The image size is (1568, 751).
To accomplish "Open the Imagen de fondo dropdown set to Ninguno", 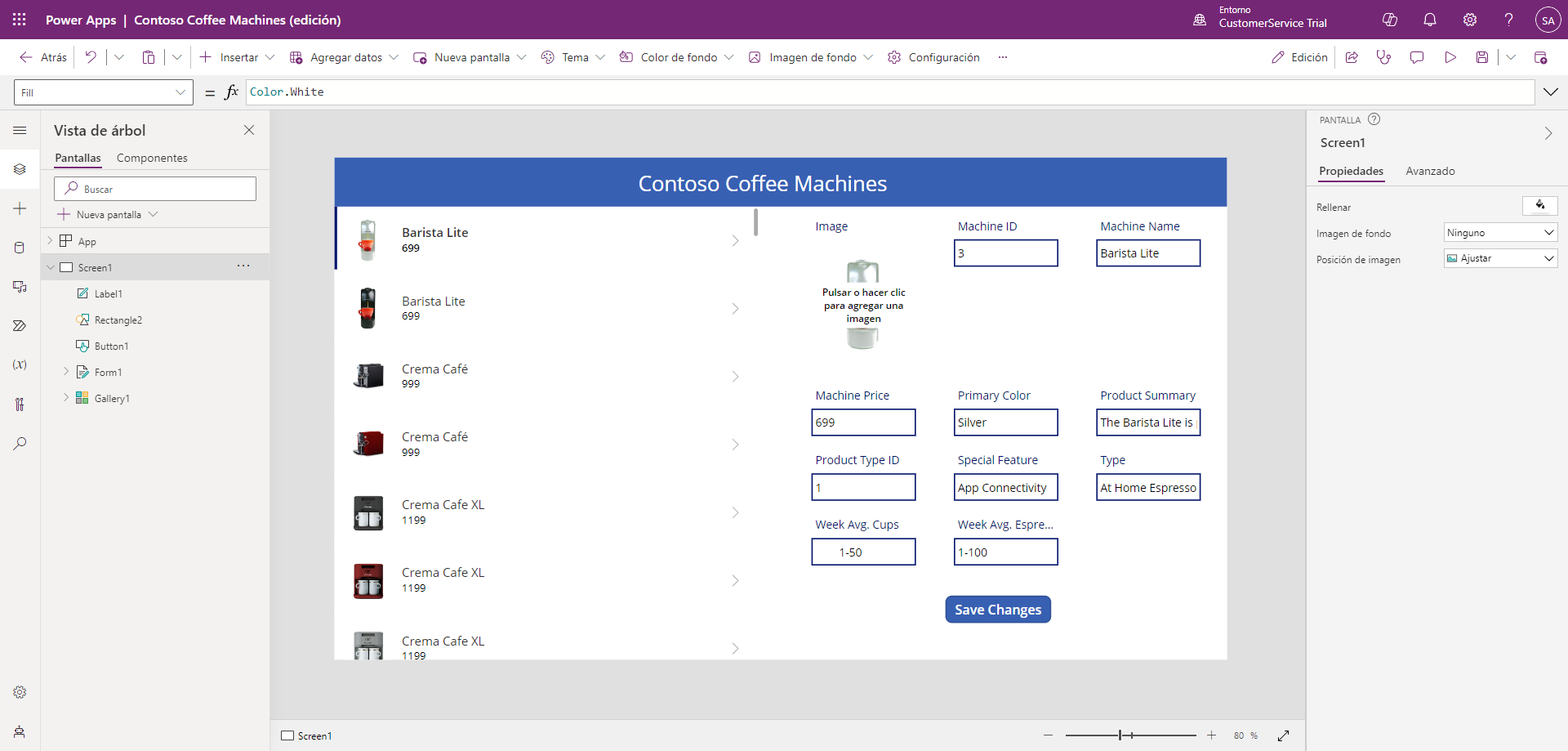I will click(x=1499, y=233).
